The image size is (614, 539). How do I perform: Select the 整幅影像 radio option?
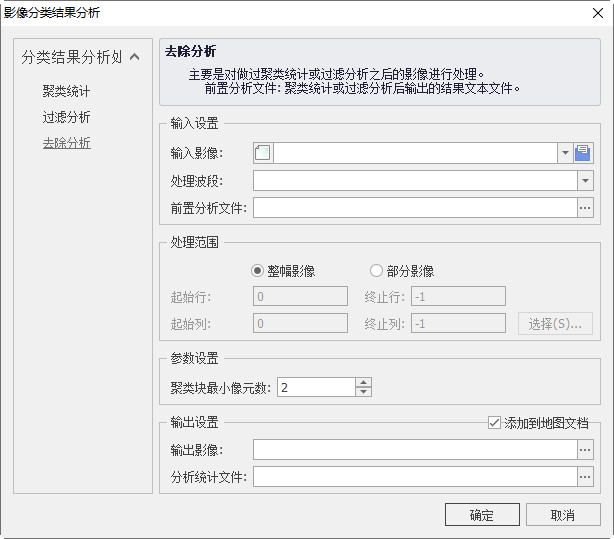[258, 270]
